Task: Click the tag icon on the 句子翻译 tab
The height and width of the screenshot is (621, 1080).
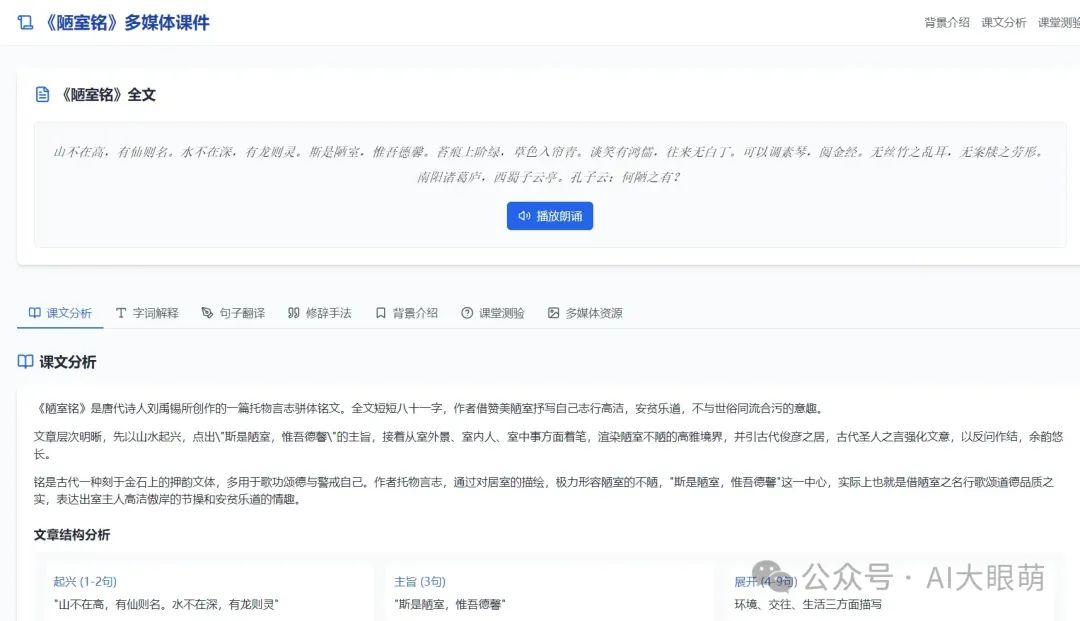Action: pos(207,313)
